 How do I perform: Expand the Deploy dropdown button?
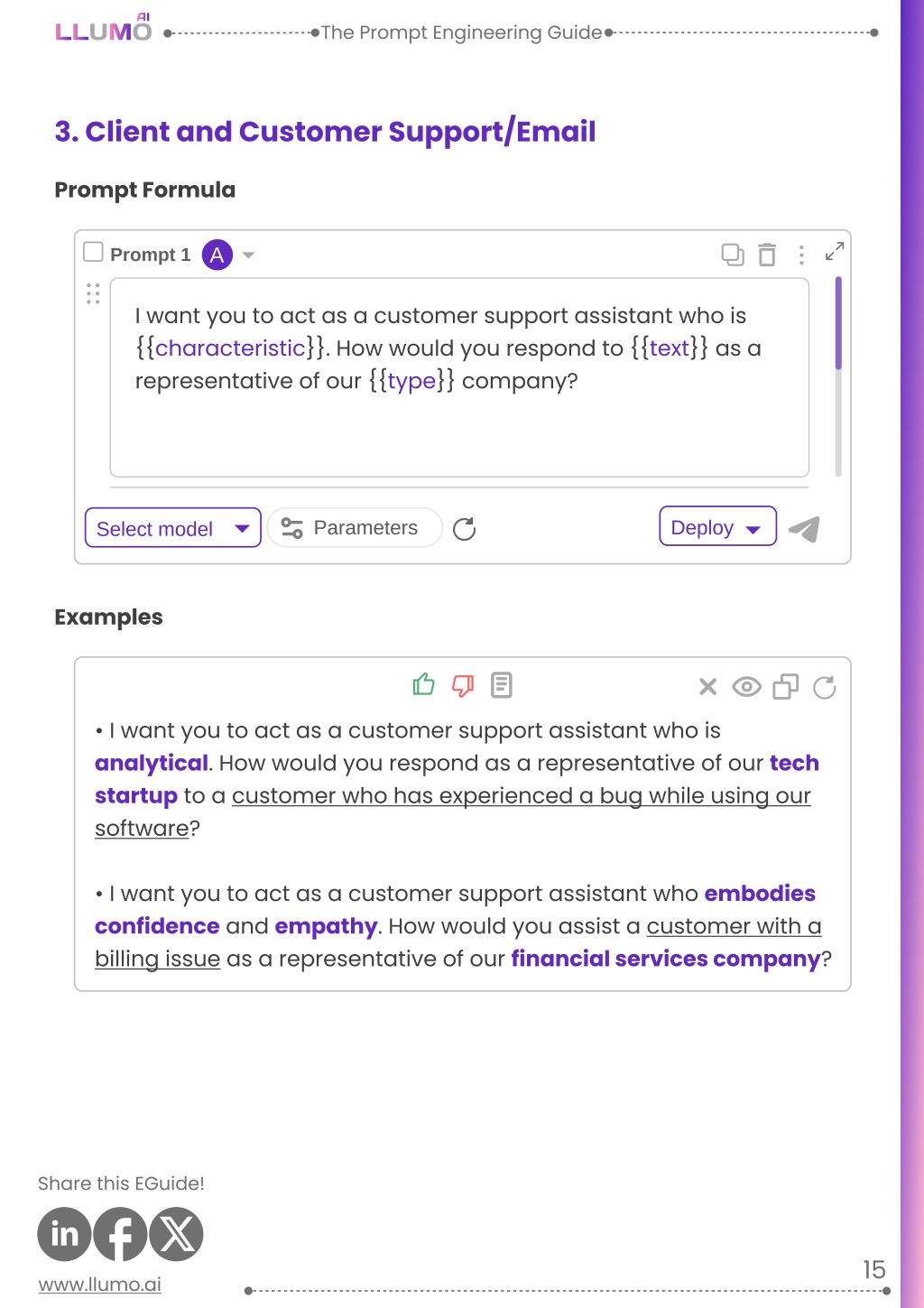coord(717,527)
